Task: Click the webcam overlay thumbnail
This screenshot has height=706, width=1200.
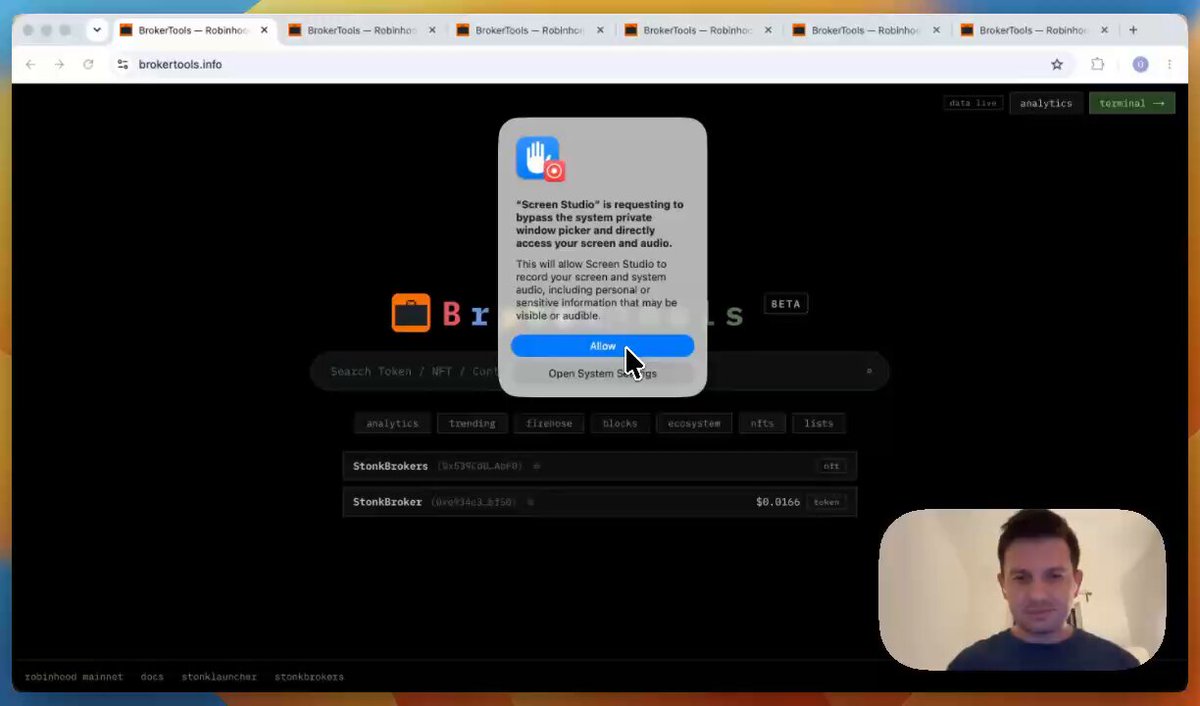Action: [1022, 589]
